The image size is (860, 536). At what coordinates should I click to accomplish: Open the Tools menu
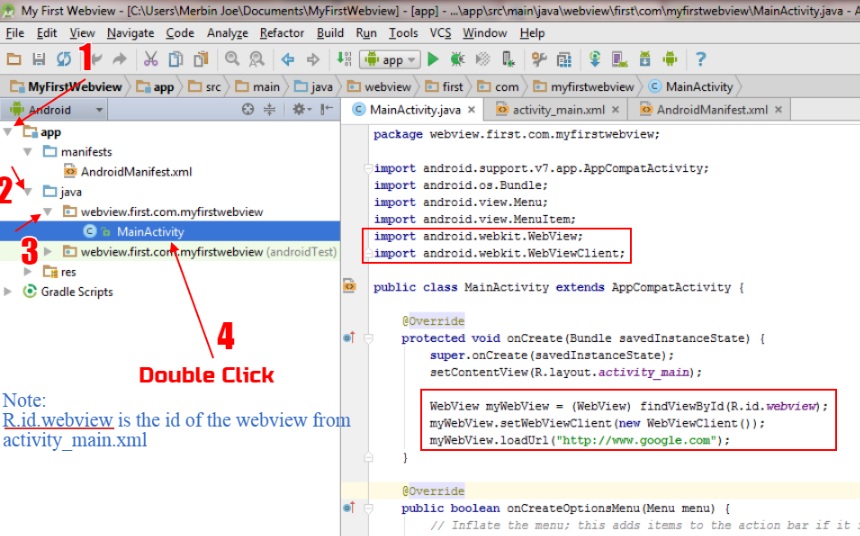[x=403, y=33]
